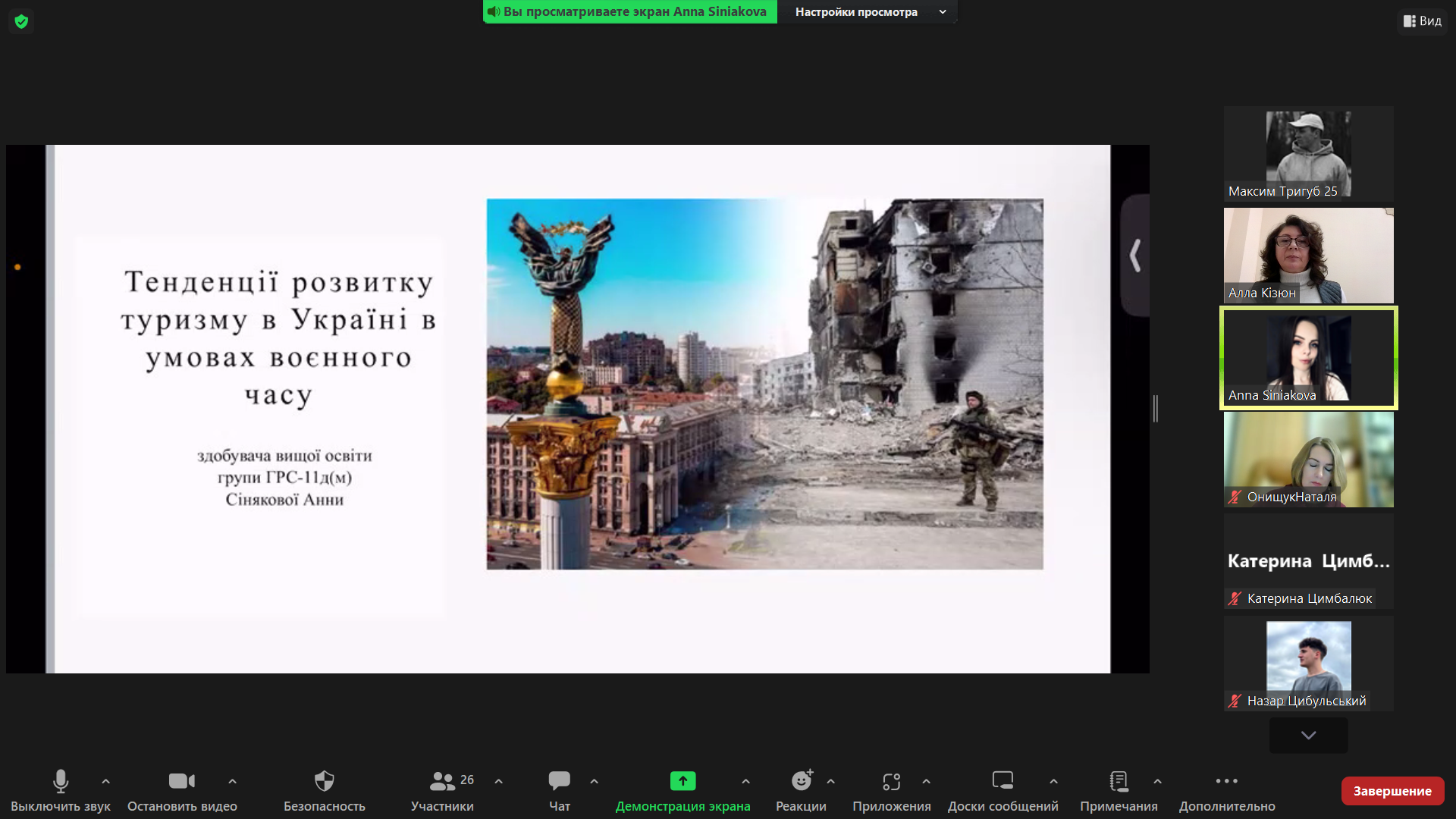Open the Вид view menu
This screenshot has height=819, width=1456.
coord(1423,21)
